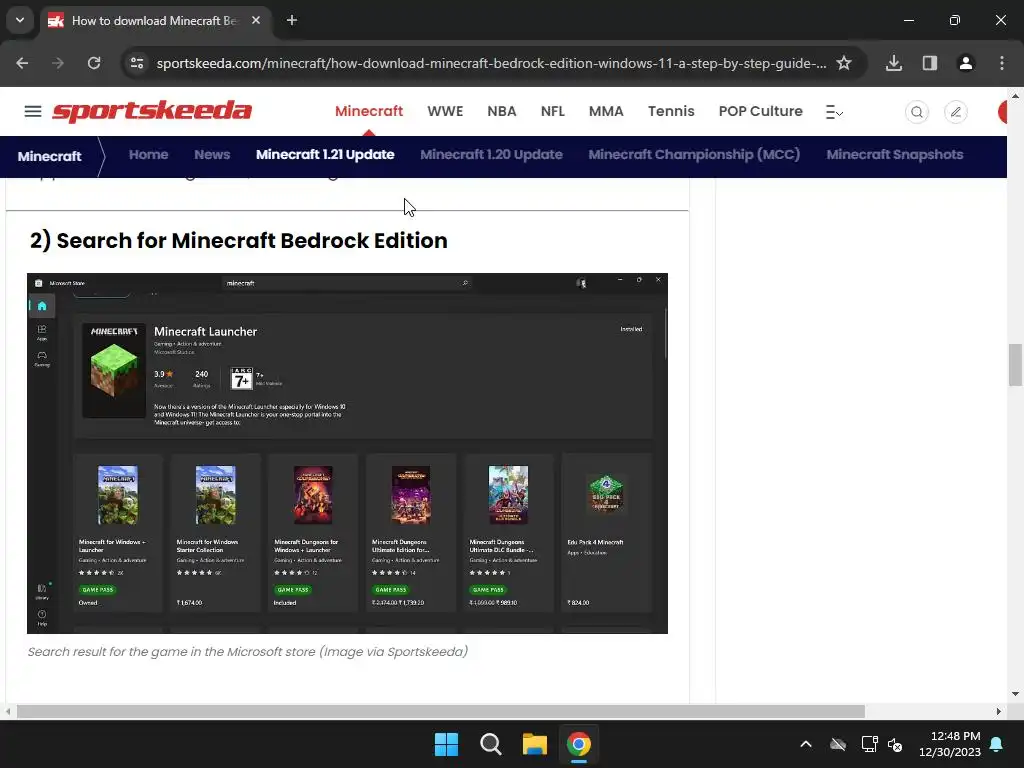Open the NBA navigation item
Screen dimensions: 1024x768
(x=502, y=111)
